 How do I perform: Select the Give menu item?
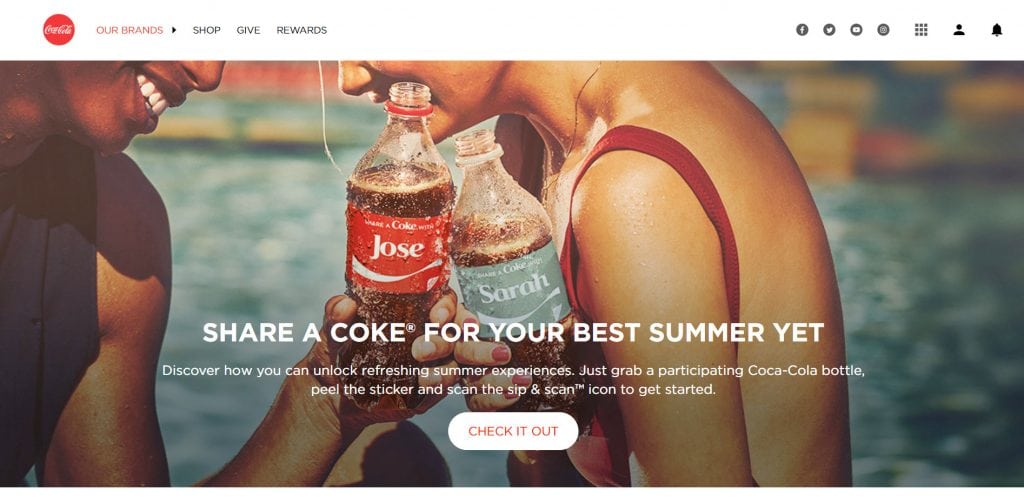tap(248, 30)
